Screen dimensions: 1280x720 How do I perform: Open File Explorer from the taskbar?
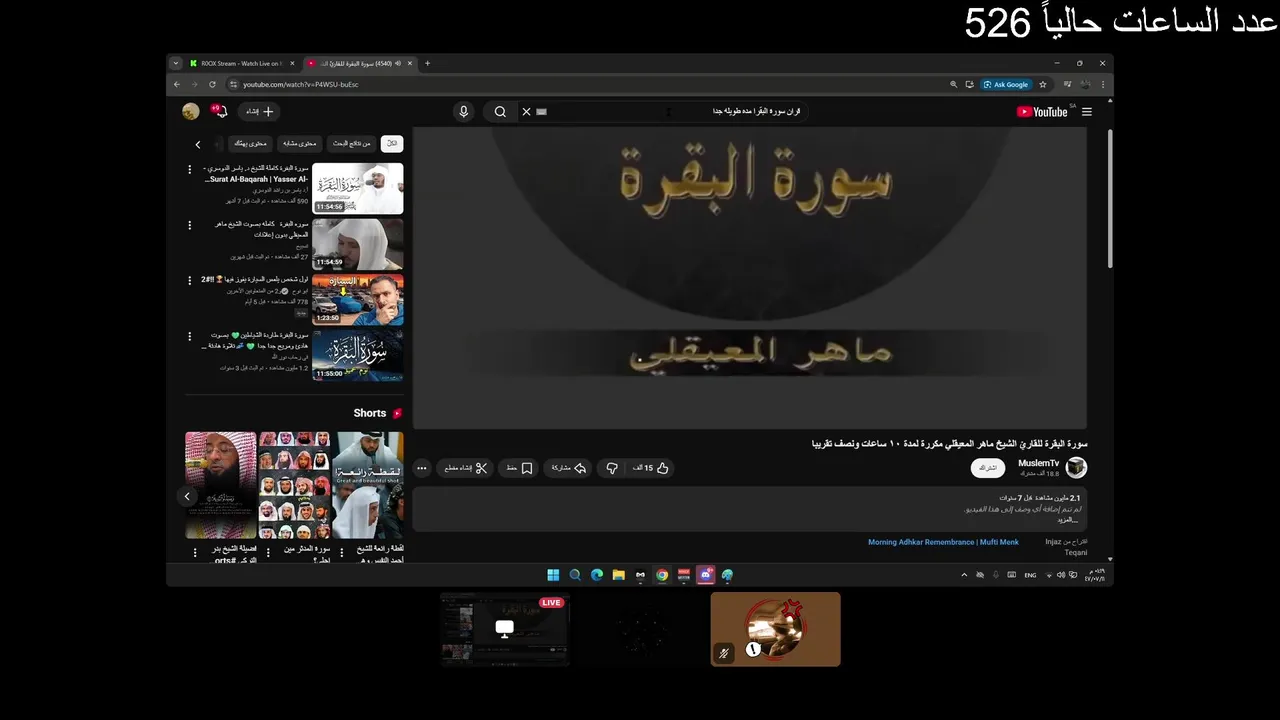619,575
